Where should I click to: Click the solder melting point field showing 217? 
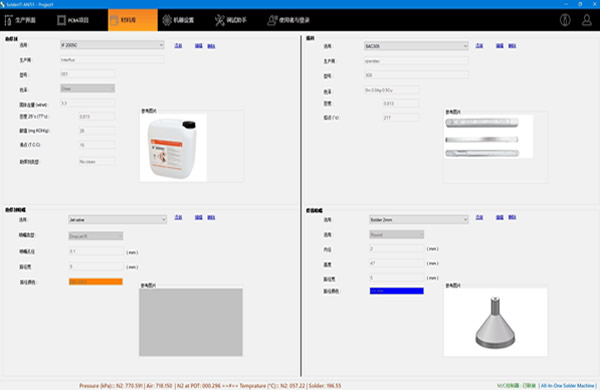tap(401, 117)
